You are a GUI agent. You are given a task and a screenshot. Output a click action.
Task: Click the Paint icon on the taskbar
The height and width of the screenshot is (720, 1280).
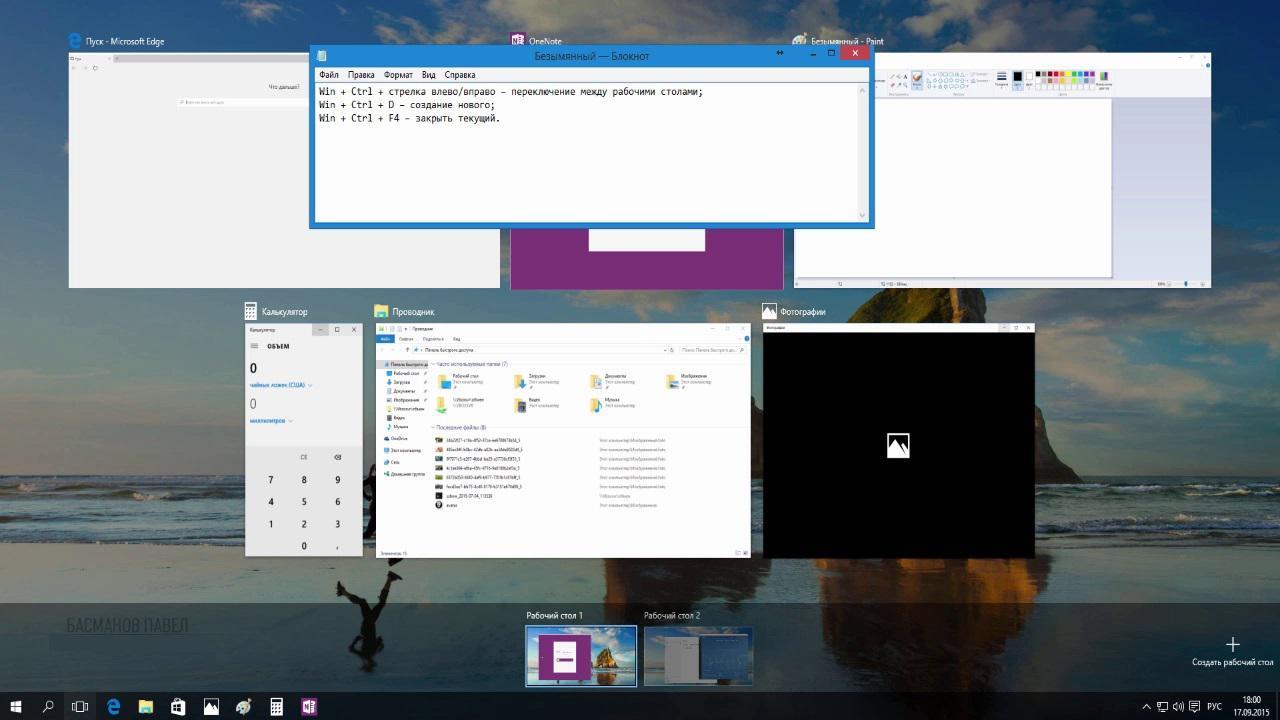[243, 706]
